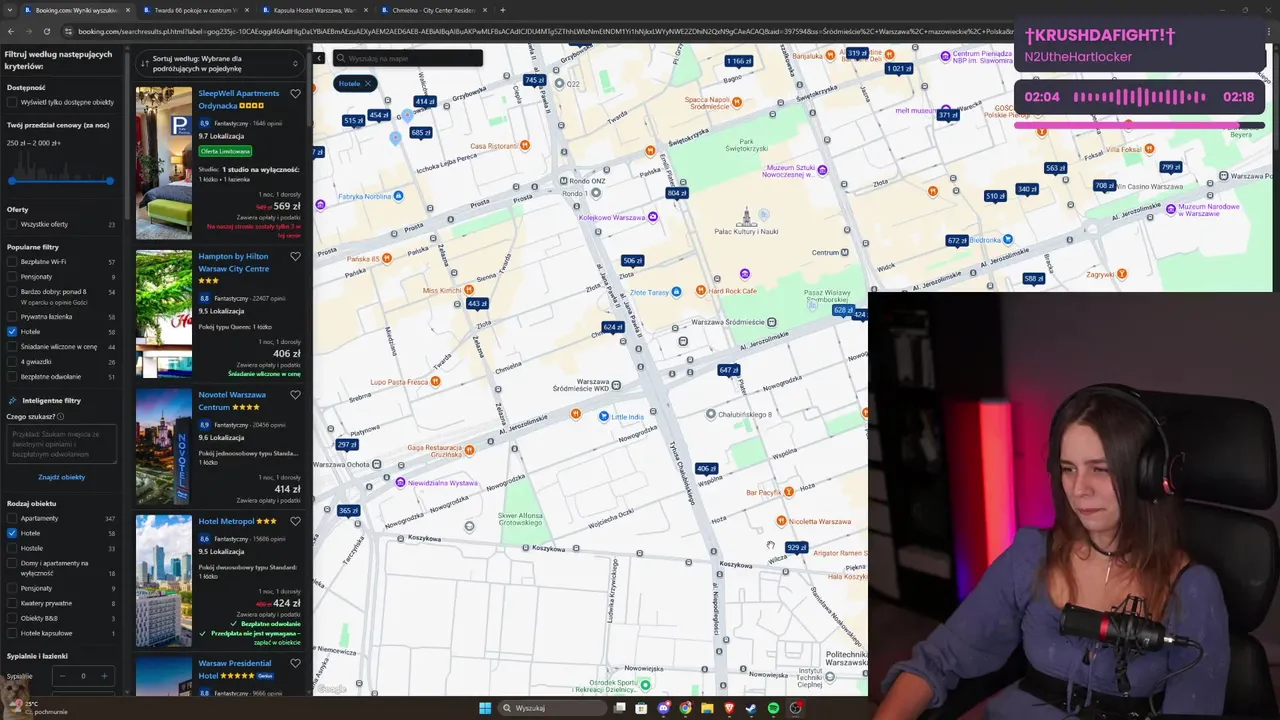
Task: Check the Prywatna łazienka filter
Action: click(x=12, y=317)
